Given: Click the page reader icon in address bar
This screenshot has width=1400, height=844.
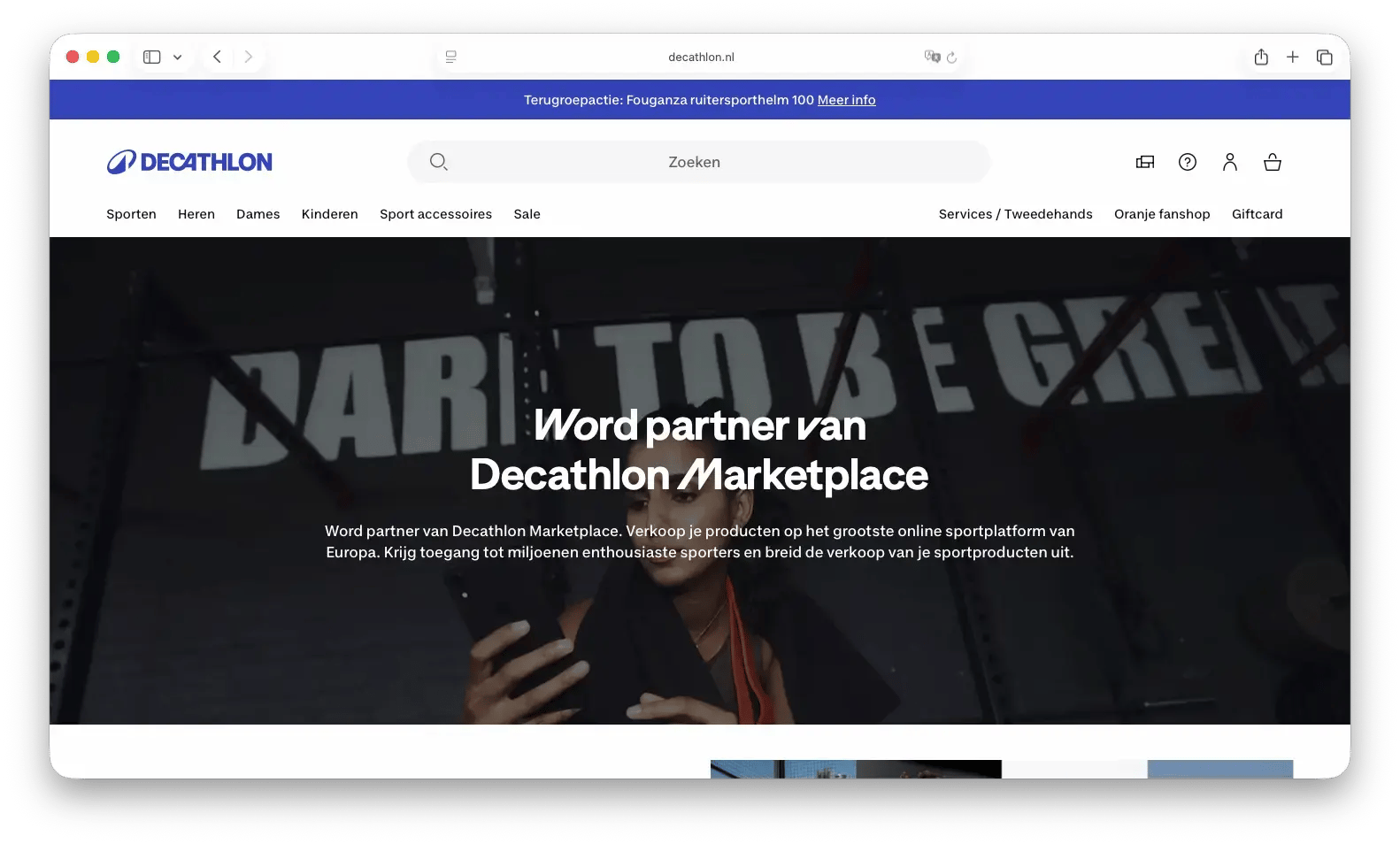Looking at the screenshot, I should (x=451, y=57).
